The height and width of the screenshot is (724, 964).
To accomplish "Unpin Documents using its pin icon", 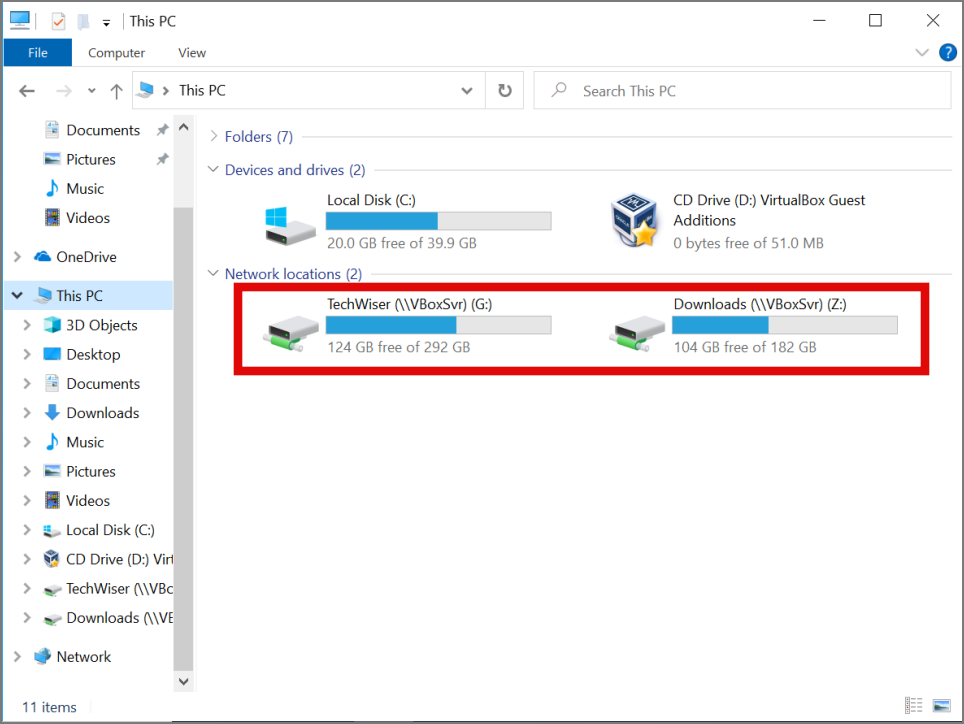I will point(162,130).
